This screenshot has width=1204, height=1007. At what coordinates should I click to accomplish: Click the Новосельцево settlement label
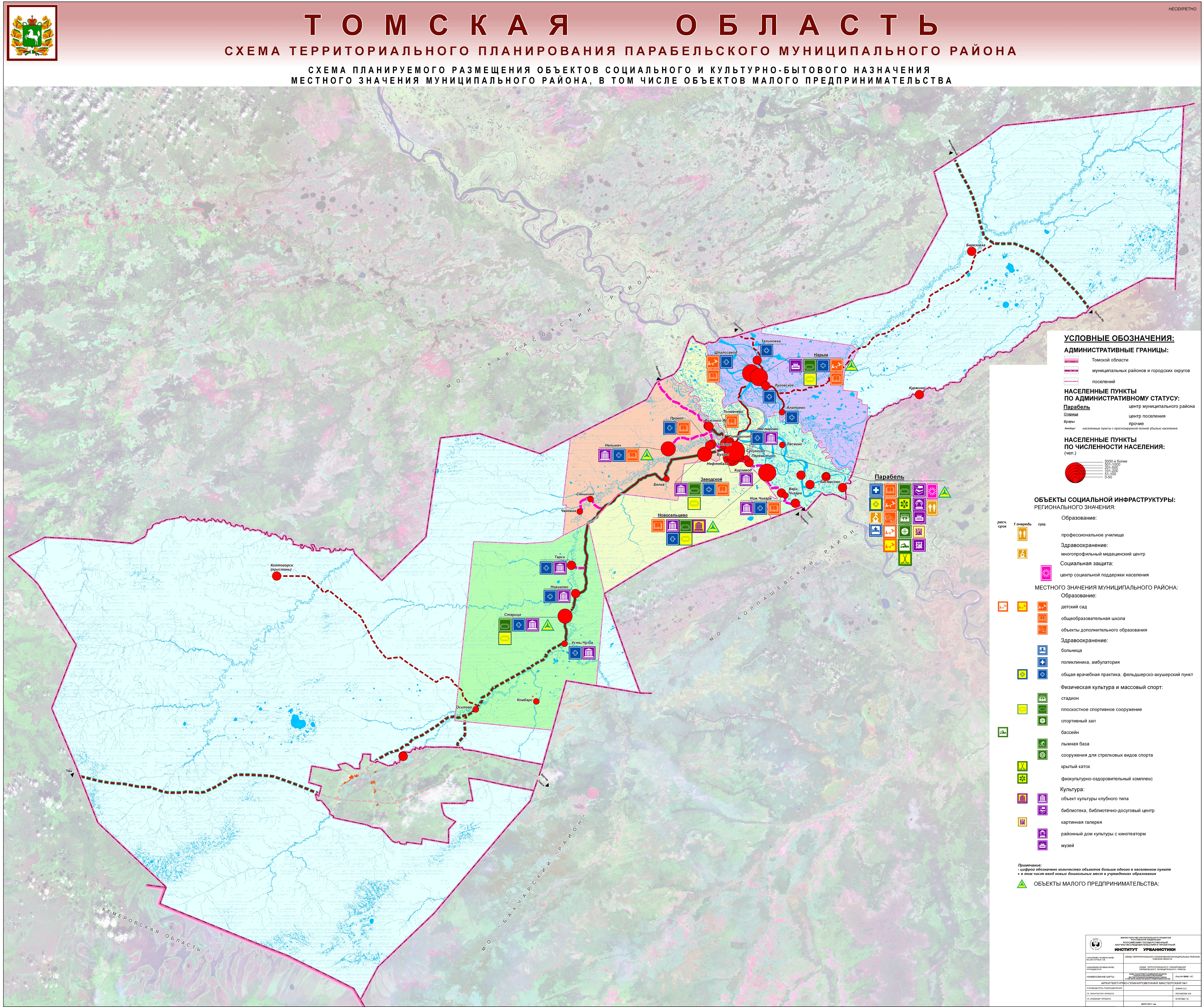click(x=673, y=515)
